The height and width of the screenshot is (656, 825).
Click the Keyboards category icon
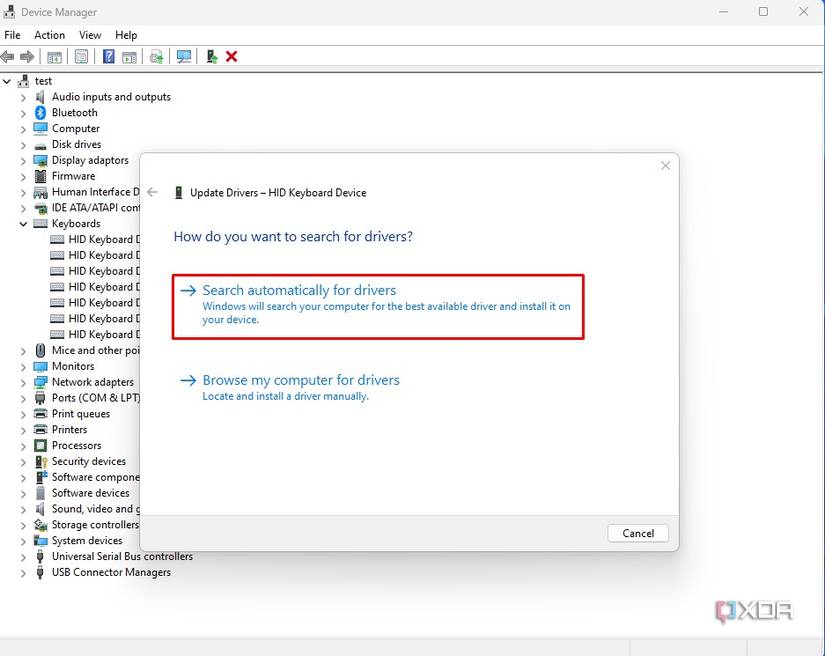pyautogui.click(x=41, y=224)
